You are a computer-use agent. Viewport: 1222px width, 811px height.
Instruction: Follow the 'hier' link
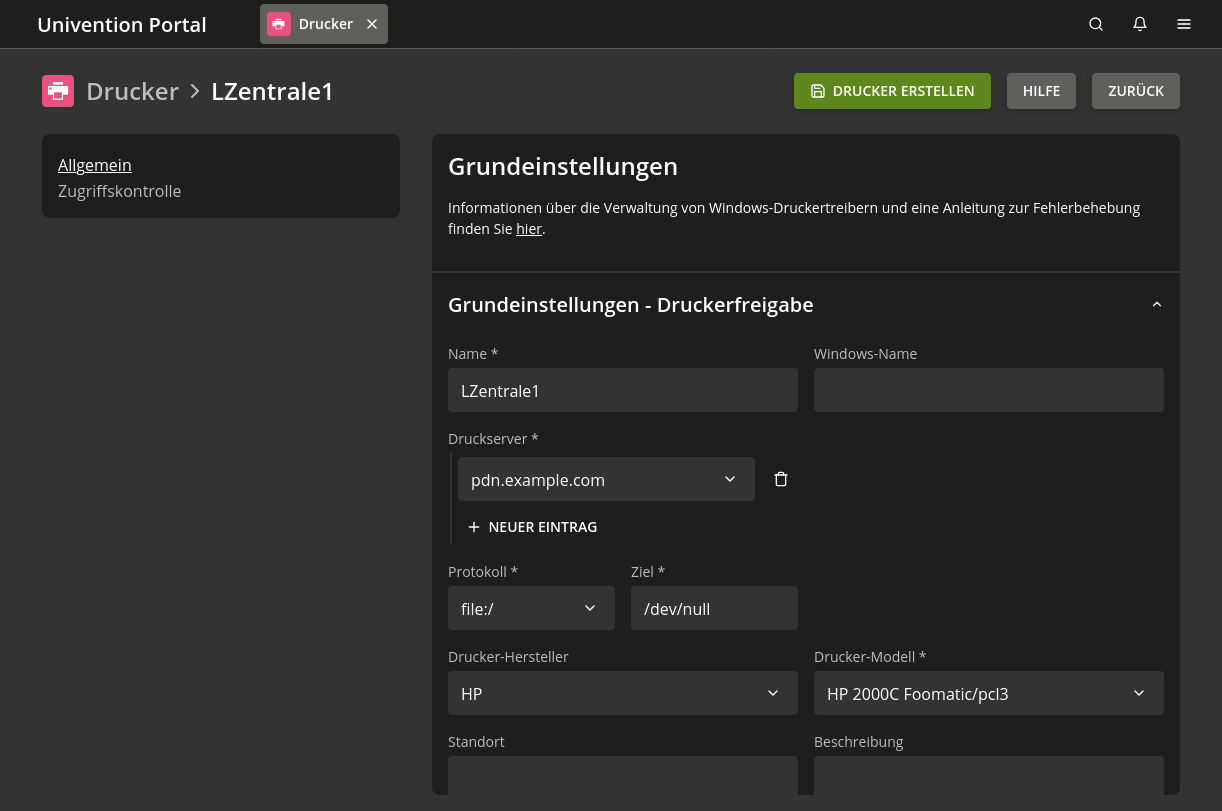tap(528, 229)
